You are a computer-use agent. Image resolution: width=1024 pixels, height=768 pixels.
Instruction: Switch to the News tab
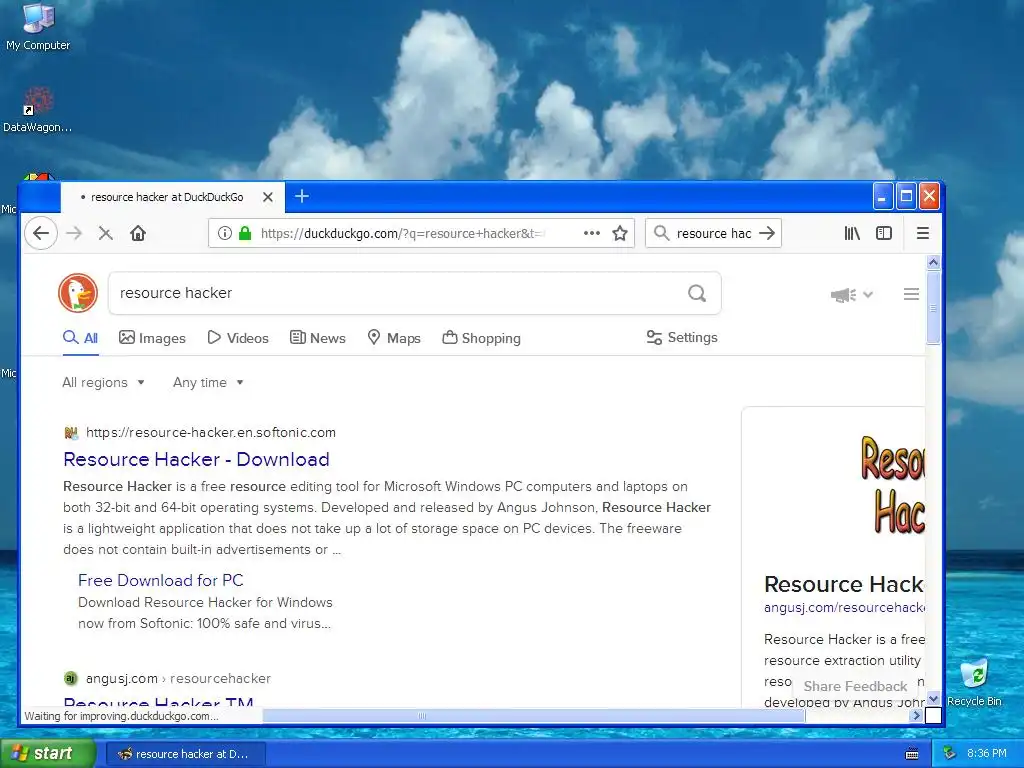coord(317,338)
